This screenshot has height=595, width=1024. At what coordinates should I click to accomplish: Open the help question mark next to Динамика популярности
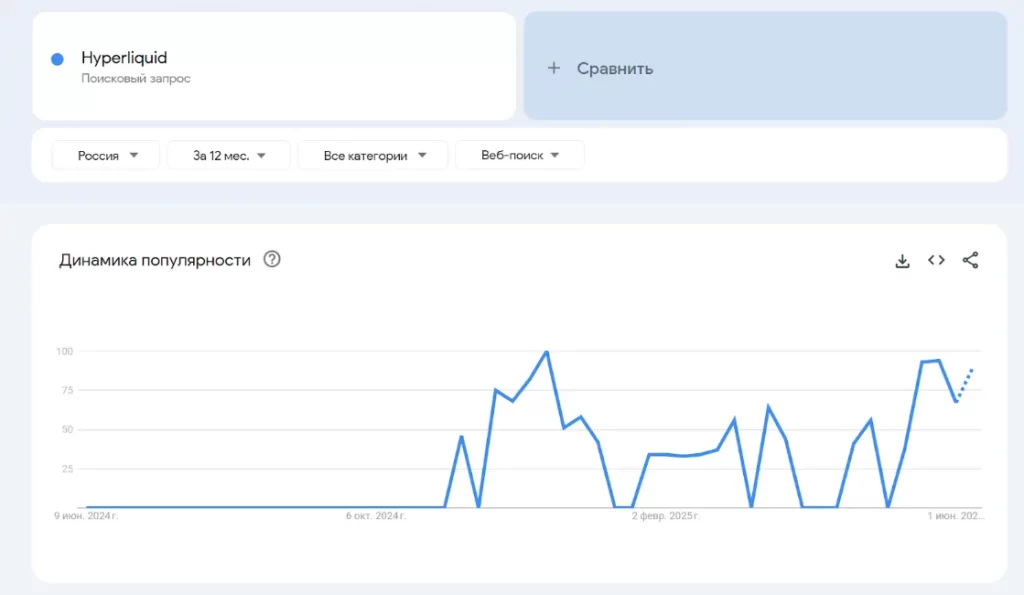tap(272, 259)
